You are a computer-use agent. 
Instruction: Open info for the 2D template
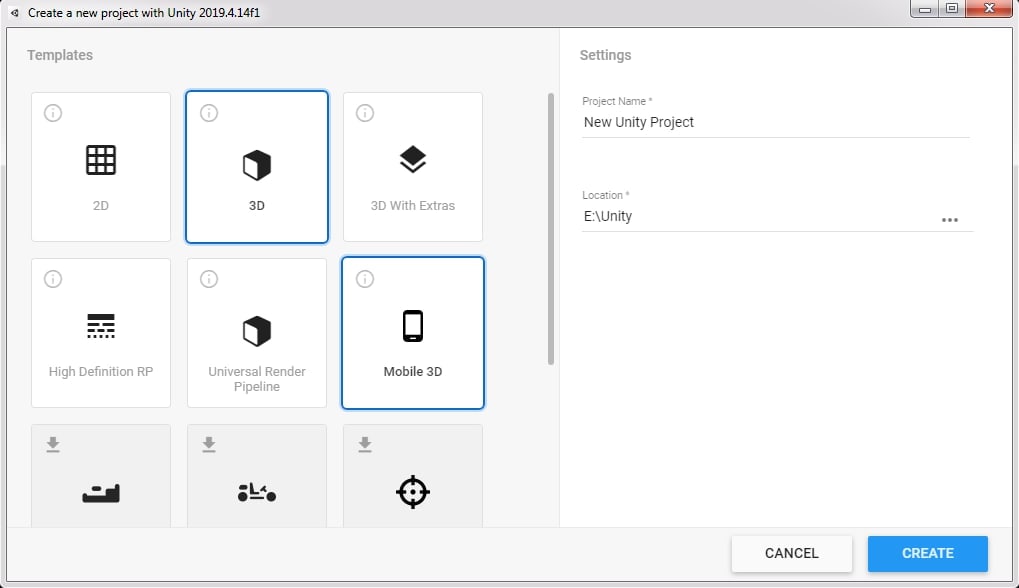53,113
